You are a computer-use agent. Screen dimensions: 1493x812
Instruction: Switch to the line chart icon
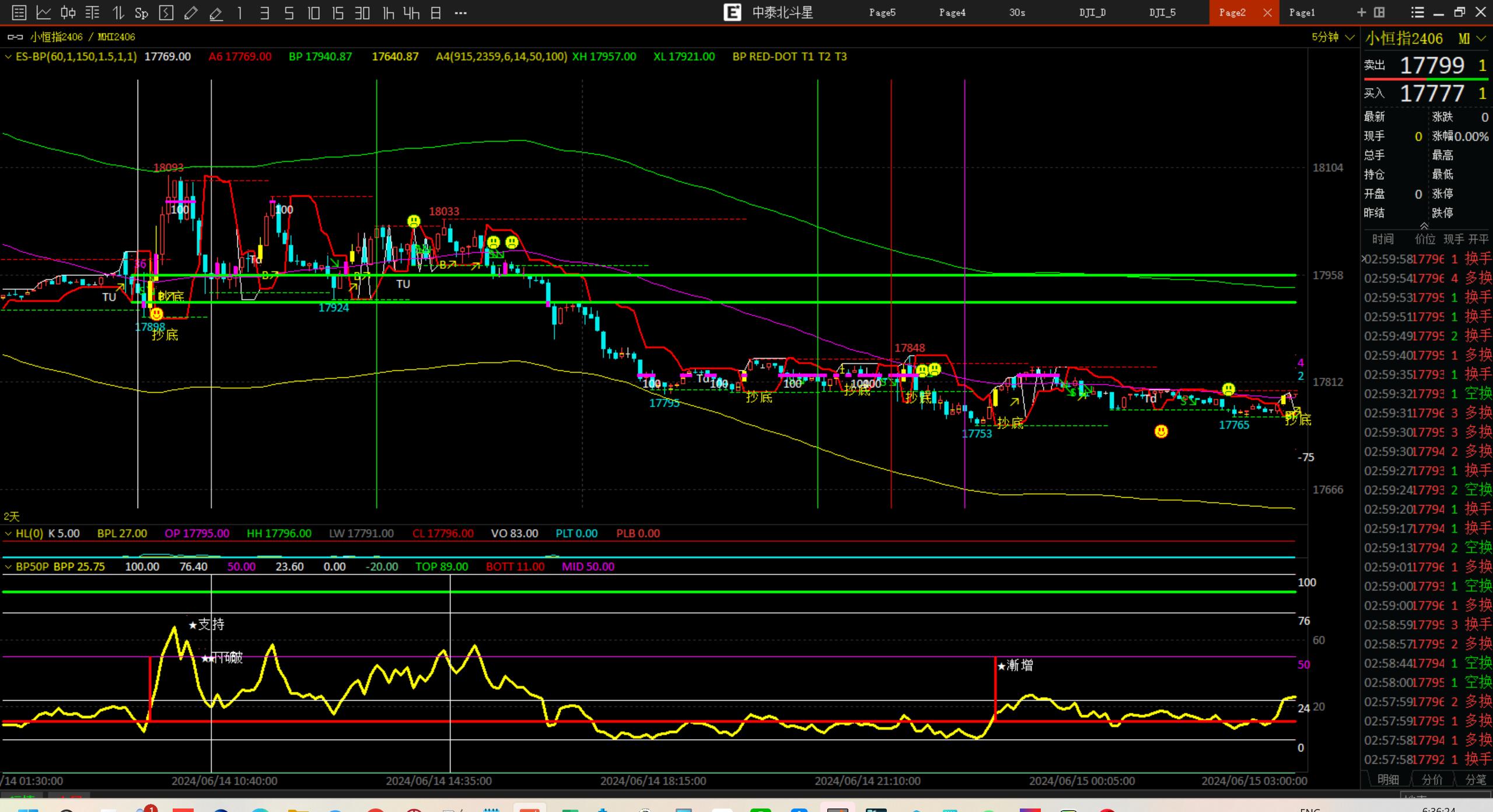pos(44,12)
